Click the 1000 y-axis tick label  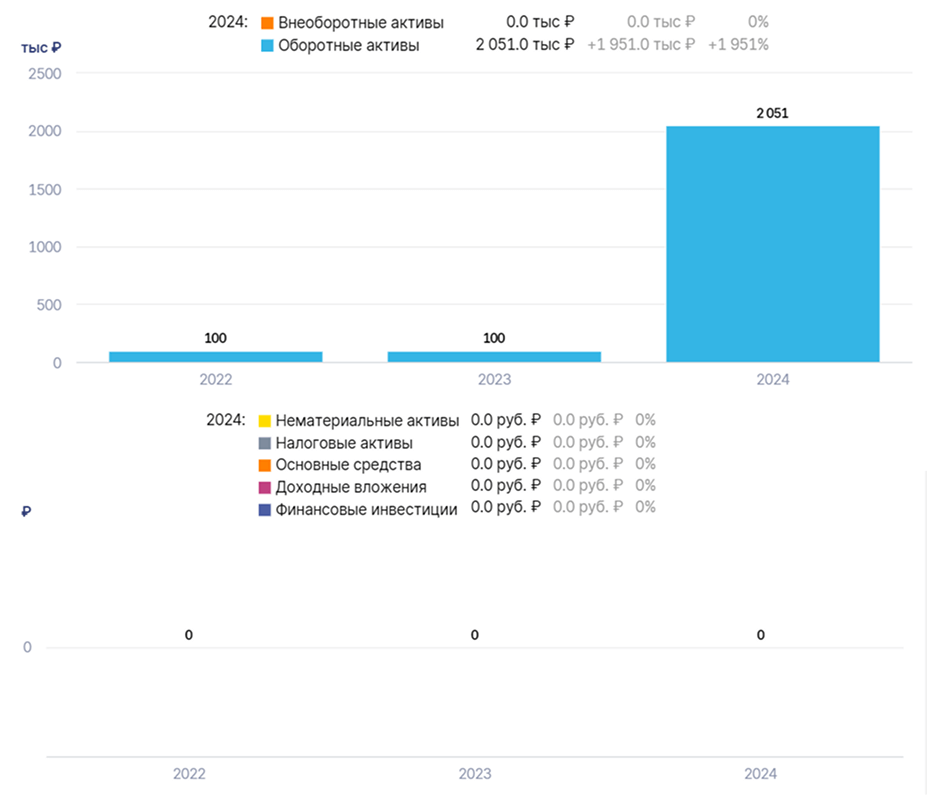point(45,247)
